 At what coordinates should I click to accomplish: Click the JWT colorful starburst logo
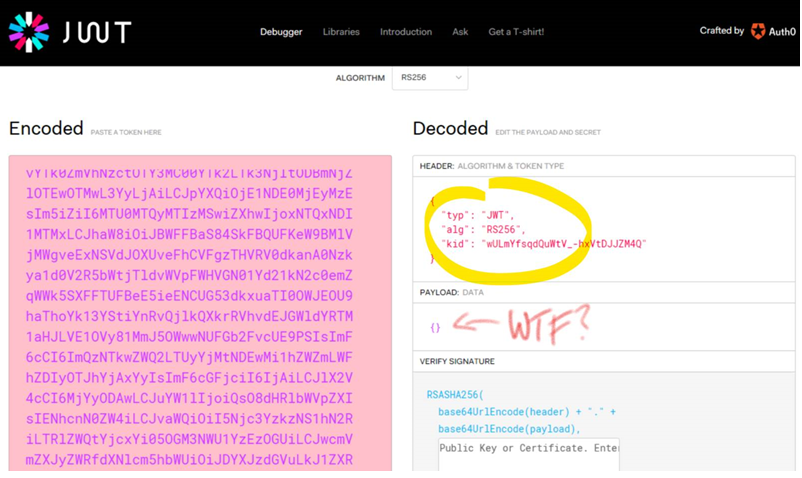point(29,32)
